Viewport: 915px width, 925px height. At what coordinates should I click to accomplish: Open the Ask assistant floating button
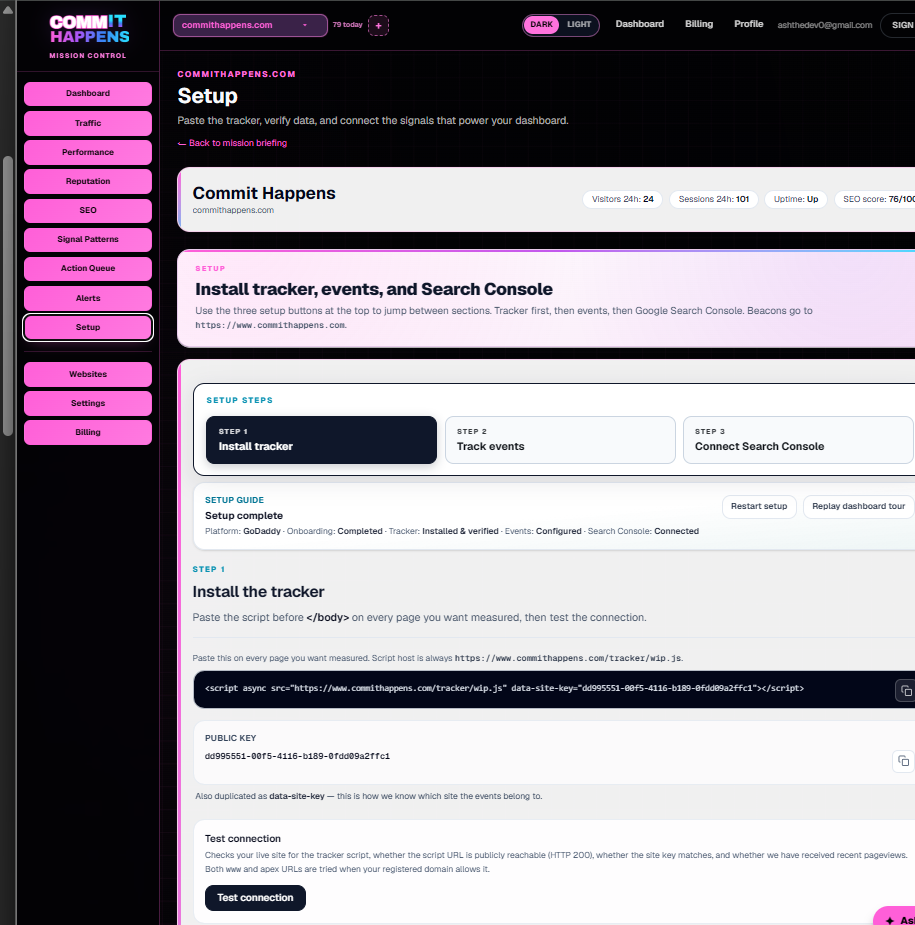tap(895, 917)
